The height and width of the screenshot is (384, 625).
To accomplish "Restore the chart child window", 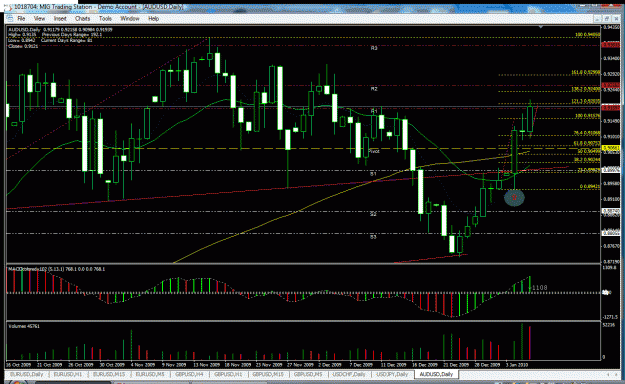I will coord(607,19).
